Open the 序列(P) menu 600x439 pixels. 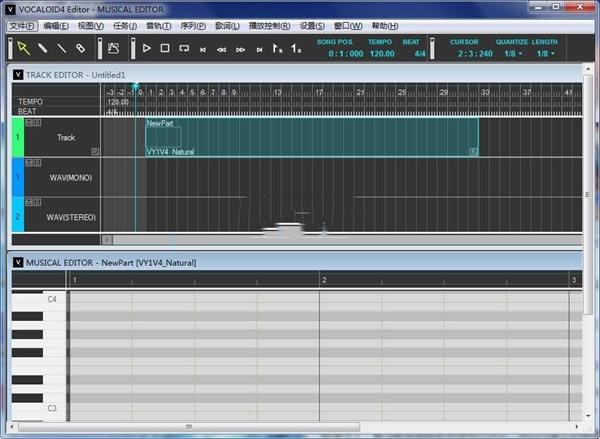click(193, 26)
